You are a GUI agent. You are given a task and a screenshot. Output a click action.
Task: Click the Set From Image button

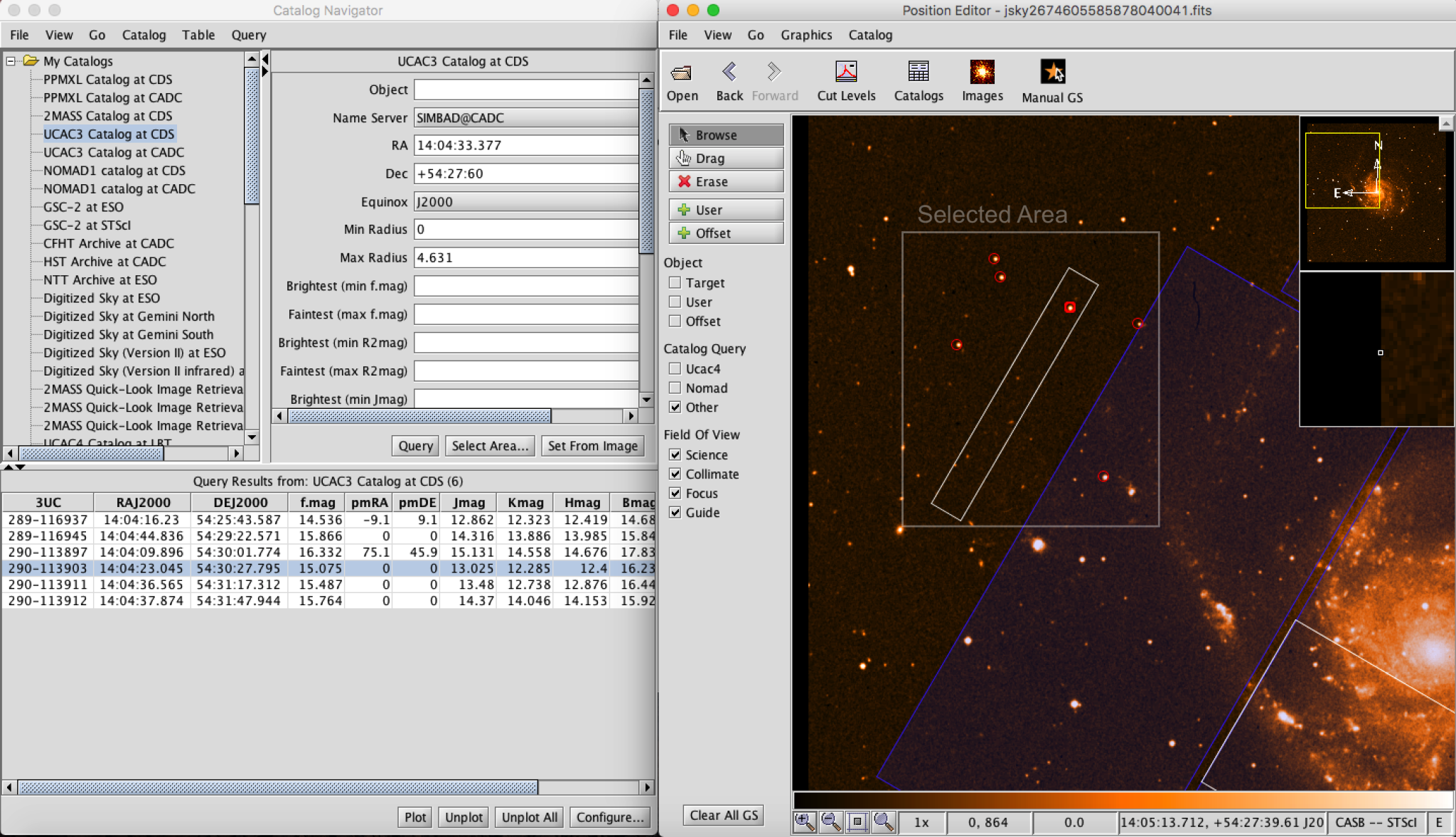pos(592,446)
